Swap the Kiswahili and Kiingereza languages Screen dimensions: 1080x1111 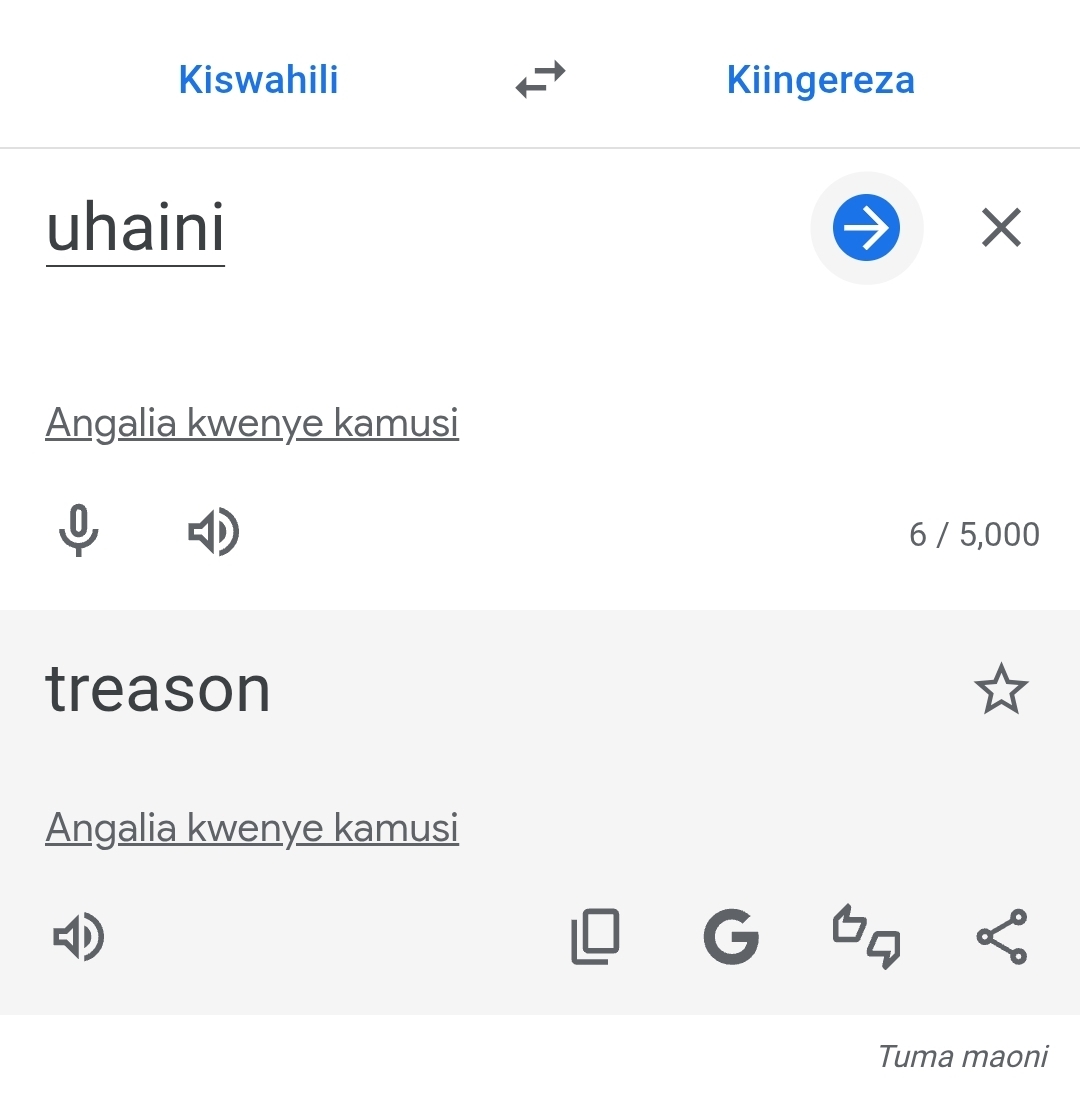point(540,80)
